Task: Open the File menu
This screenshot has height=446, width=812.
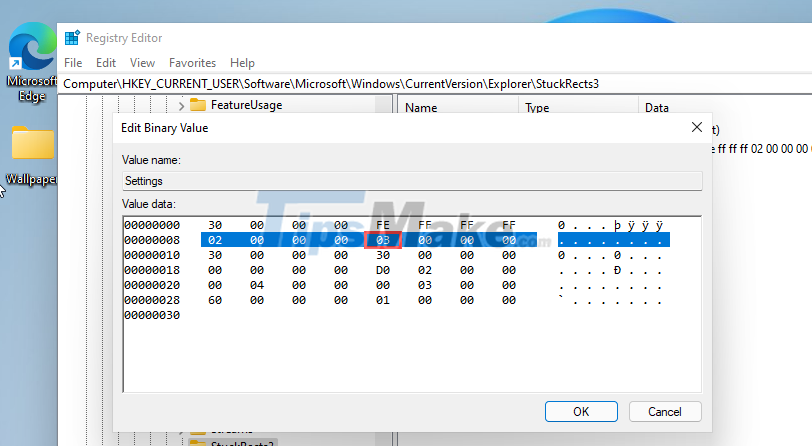Action: pos(73,63)
